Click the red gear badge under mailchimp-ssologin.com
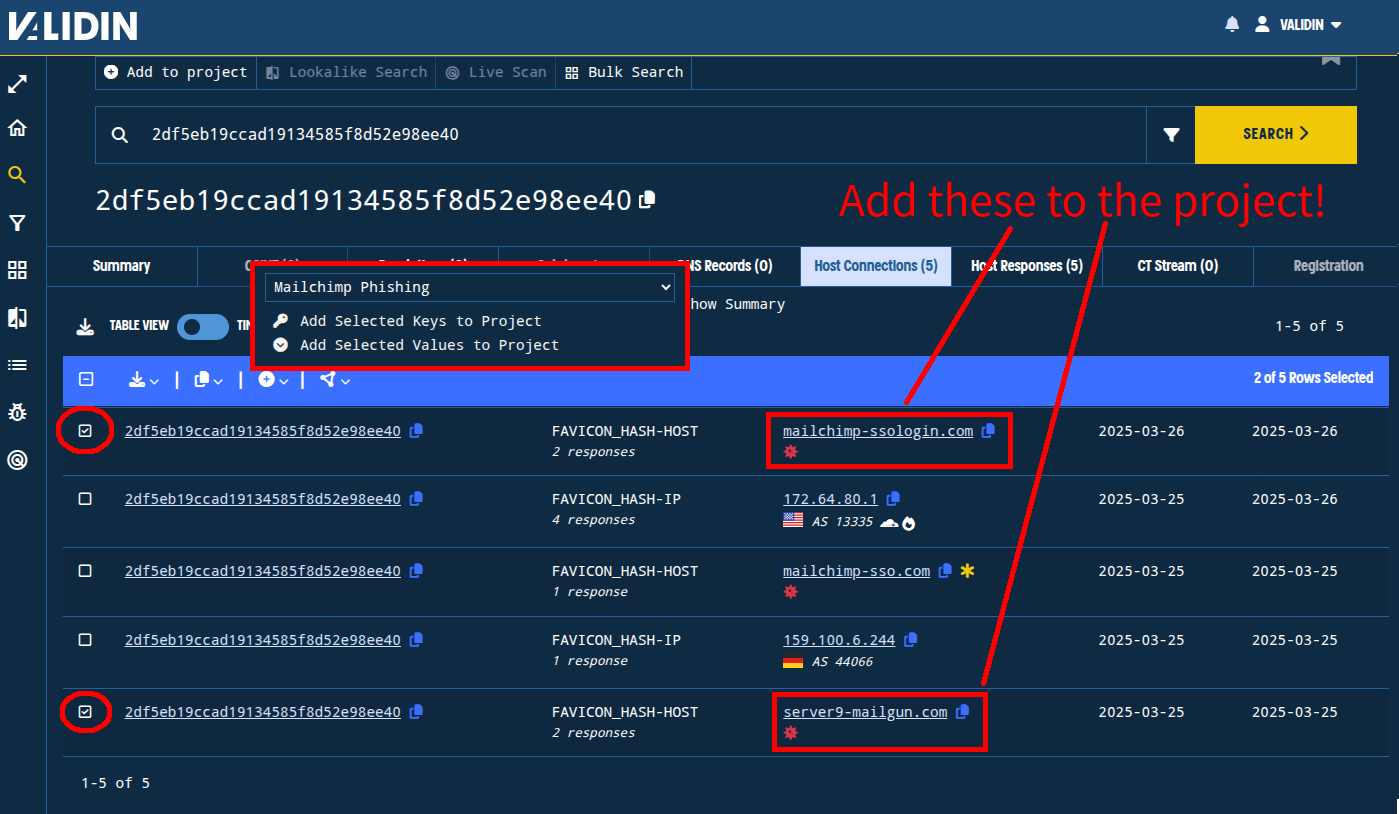Image resolution: width=1399 pixels, height=814 pixels. pyautogui.click(x=791, y=452)
